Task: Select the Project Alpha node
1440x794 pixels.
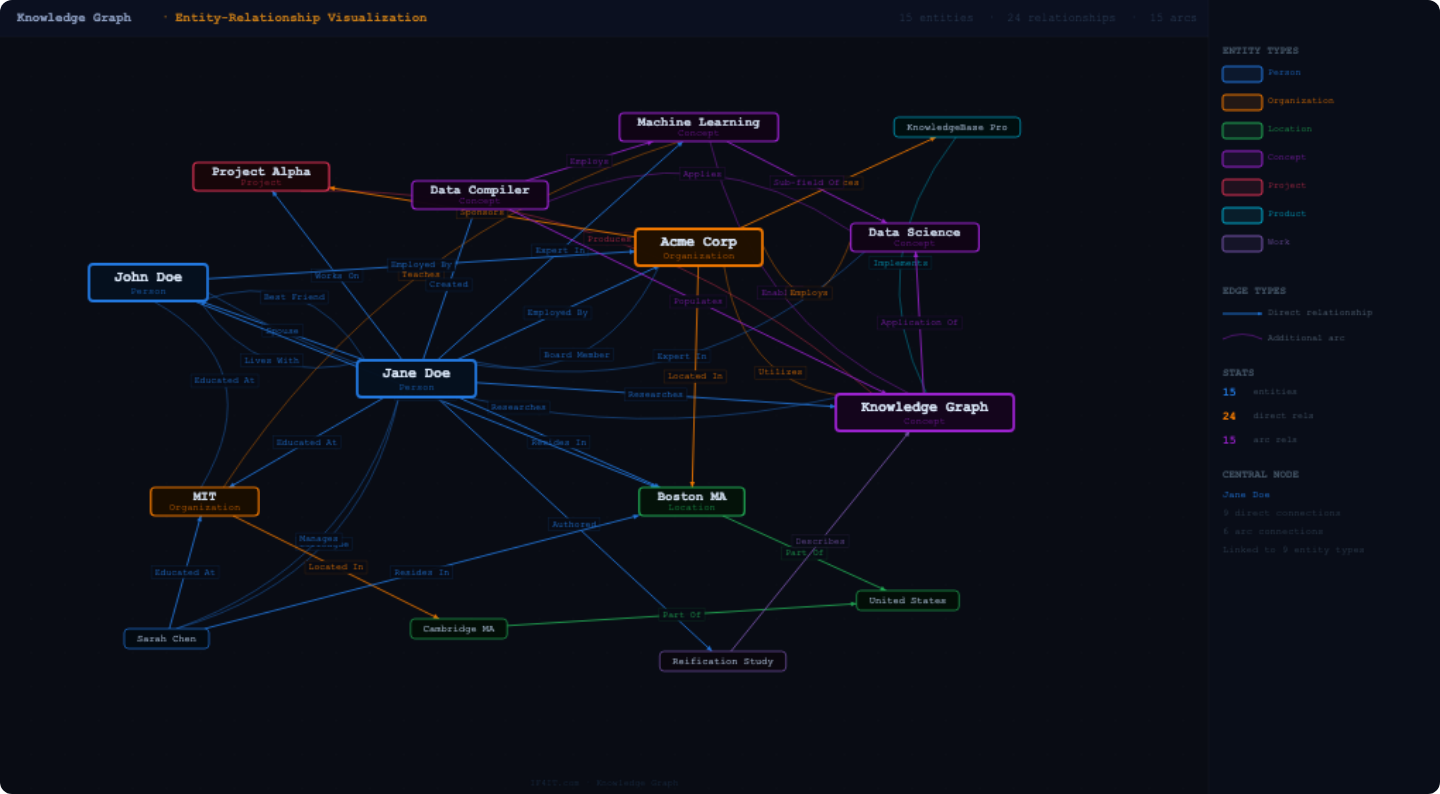Action: 261,176
